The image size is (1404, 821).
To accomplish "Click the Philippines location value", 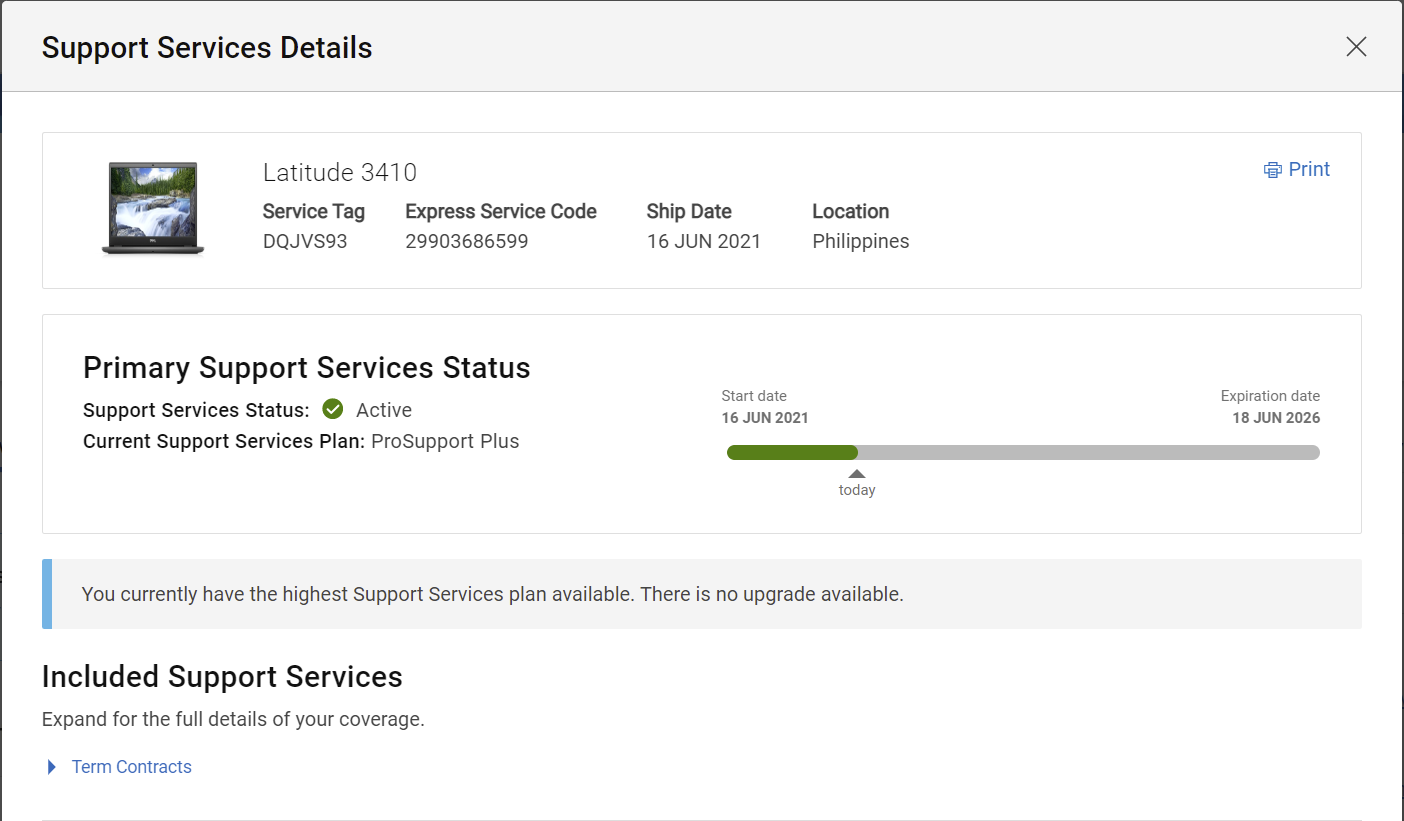I will coord(860,242).
